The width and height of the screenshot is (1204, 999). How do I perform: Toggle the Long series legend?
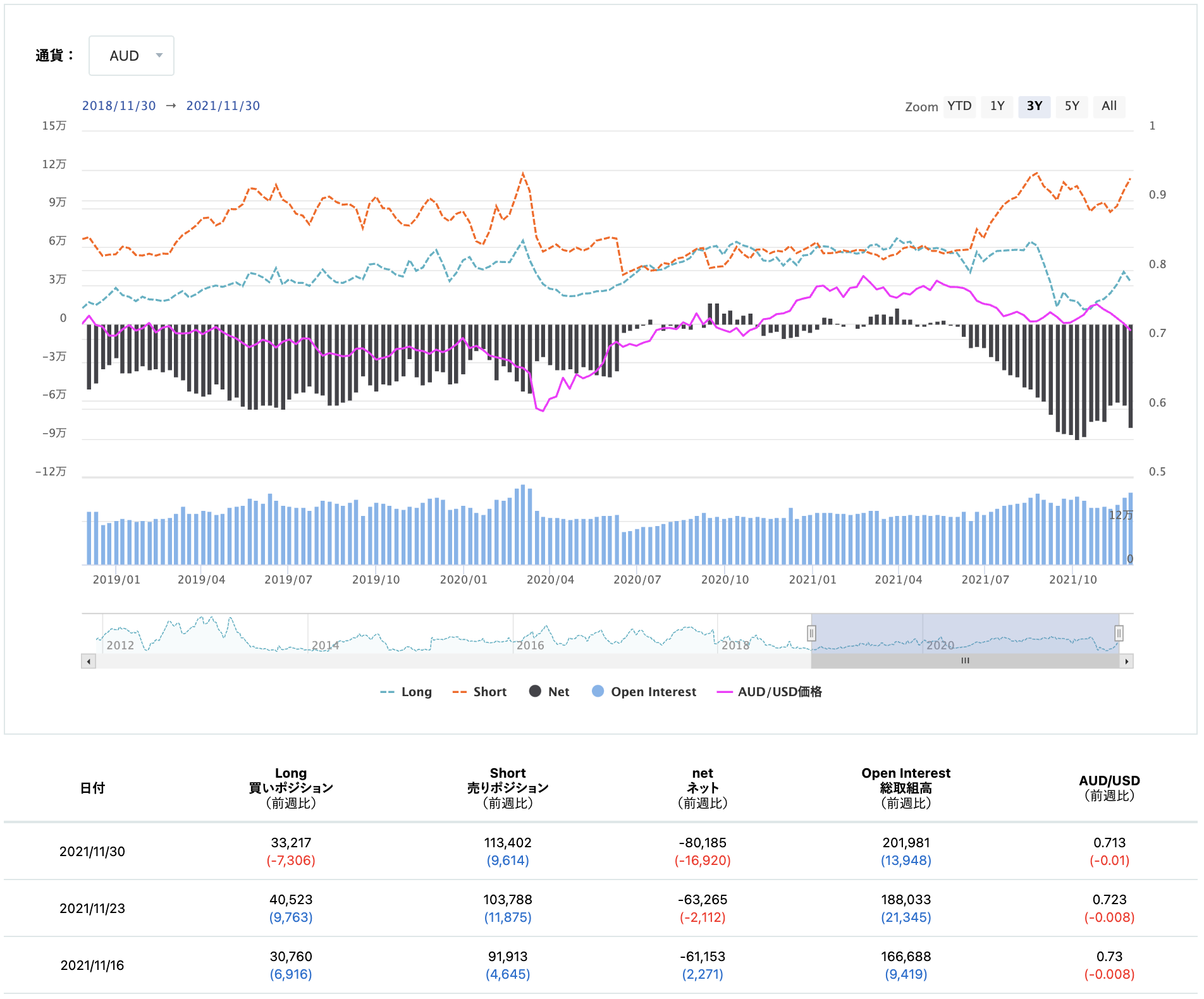pos(406,692)
